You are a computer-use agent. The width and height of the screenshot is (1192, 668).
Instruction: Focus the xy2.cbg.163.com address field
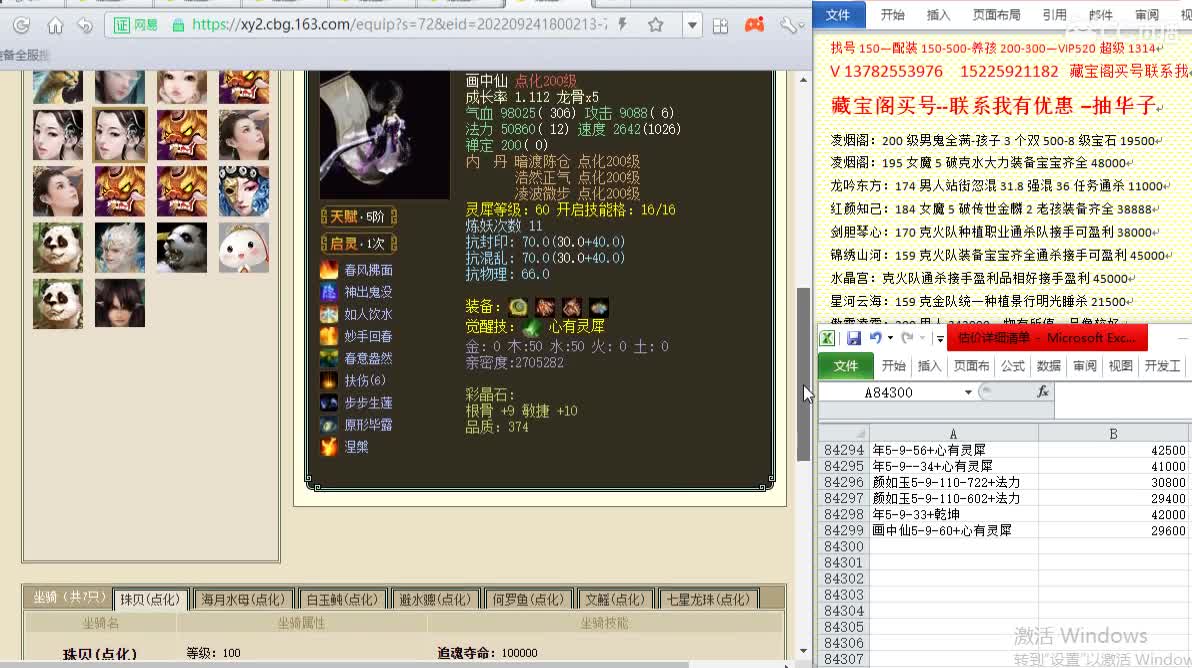(399, 24)
